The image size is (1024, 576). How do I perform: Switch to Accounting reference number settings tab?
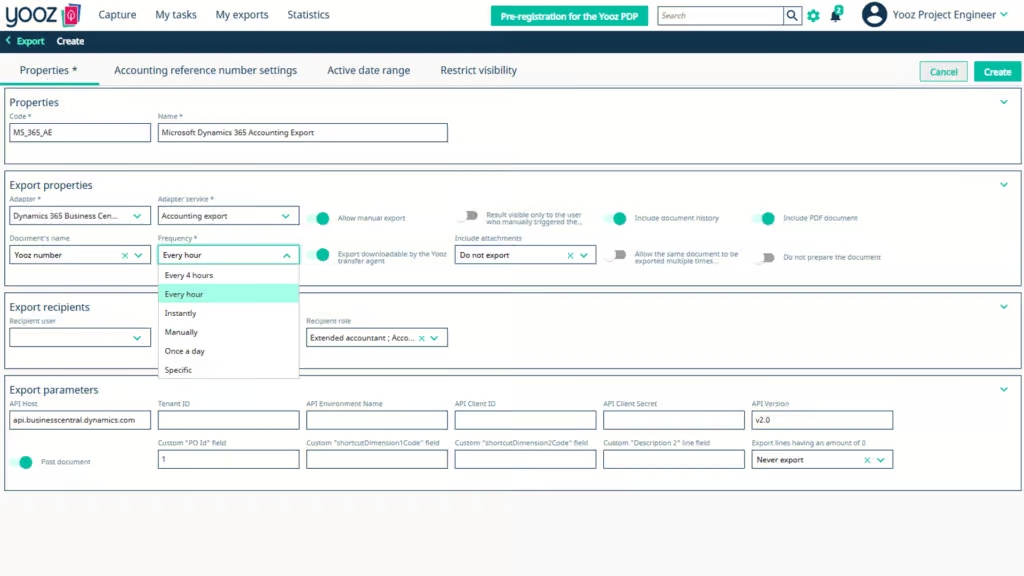(x=206, y=71)
